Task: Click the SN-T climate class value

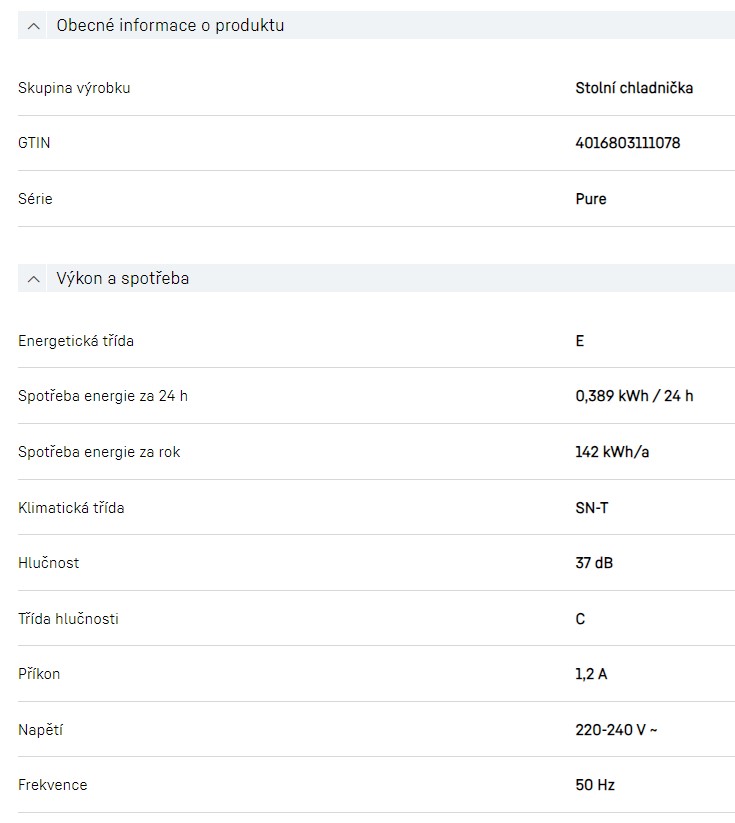Action: click(x=592, y=508)
